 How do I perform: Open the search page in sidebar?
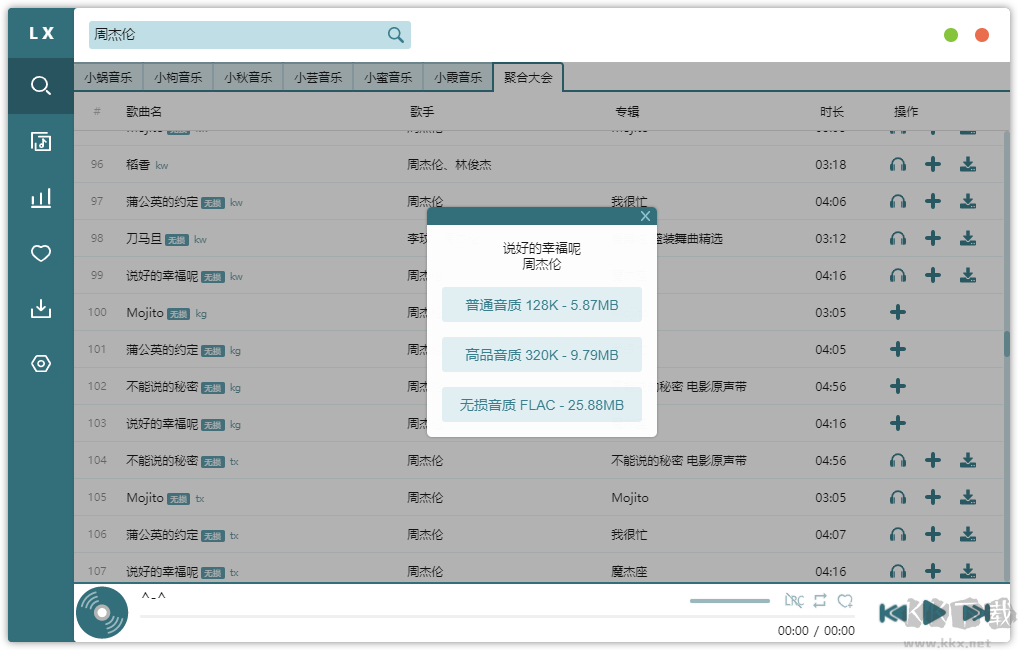[x=40, y=85]
